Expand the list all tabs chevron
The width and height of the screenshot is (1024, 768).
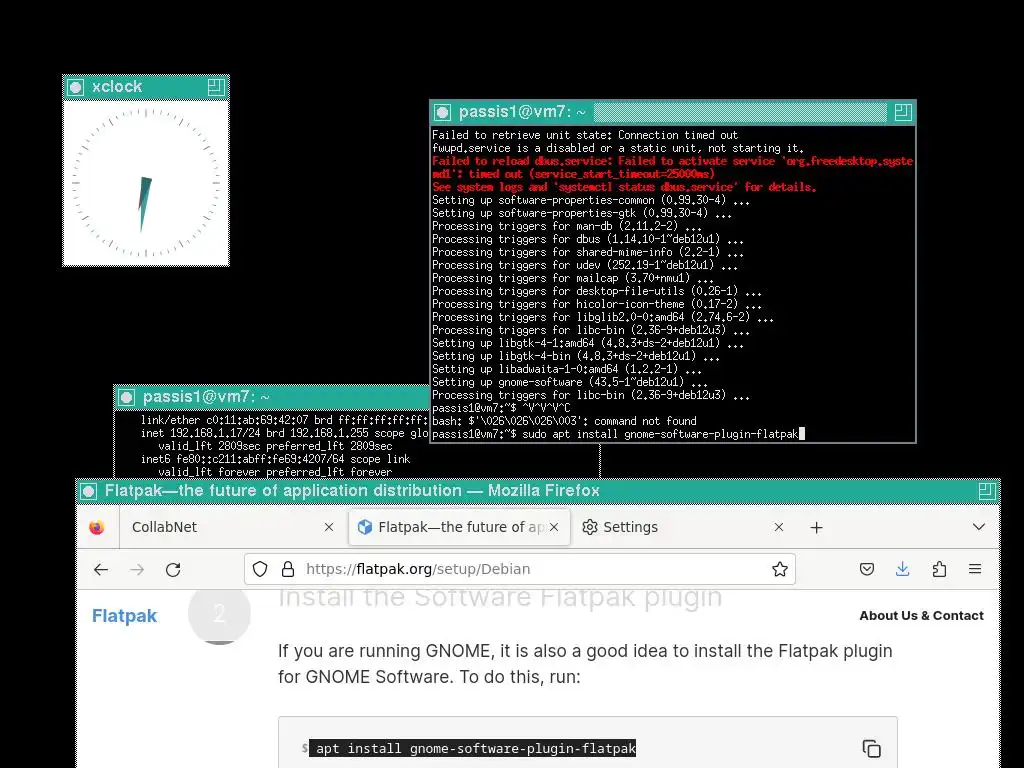(x=978, y=527)
